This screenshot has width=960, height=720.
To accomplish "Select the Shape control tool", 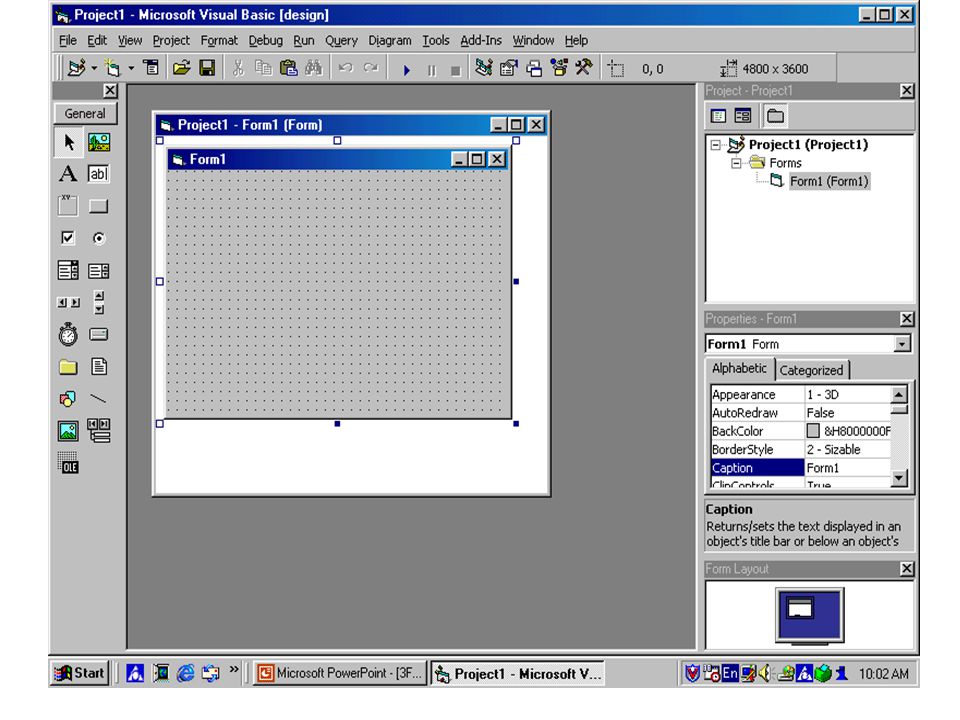I will click(x=67, y=399).
